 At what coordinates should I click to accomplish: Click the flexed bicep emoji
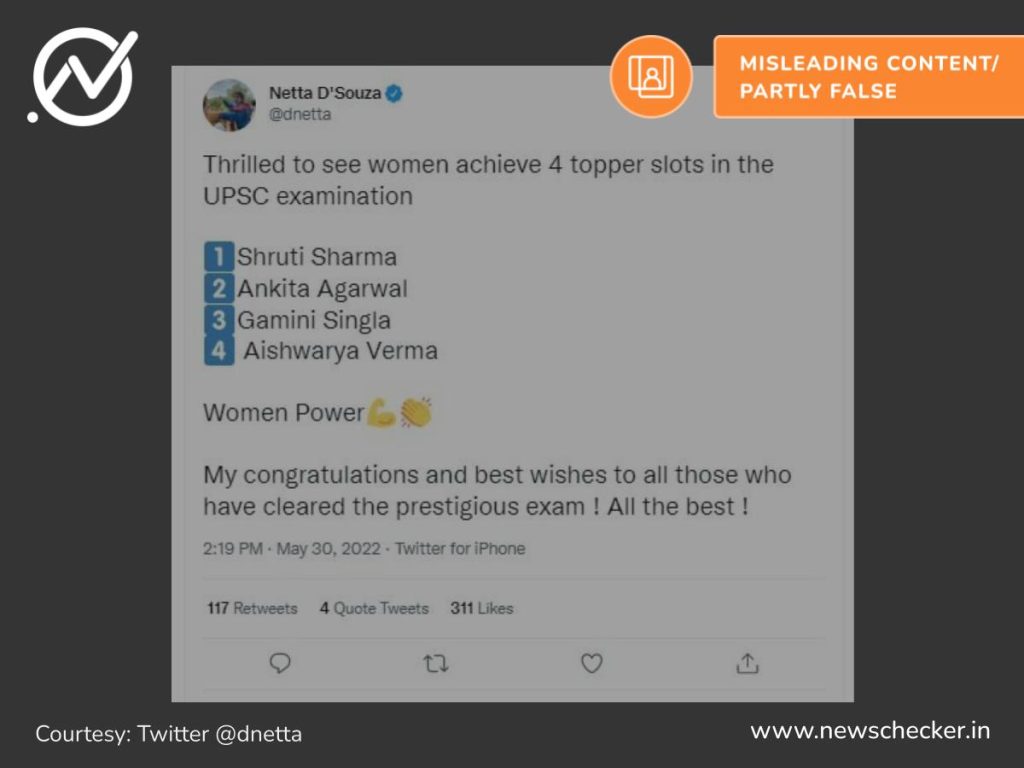click(381, 413)
